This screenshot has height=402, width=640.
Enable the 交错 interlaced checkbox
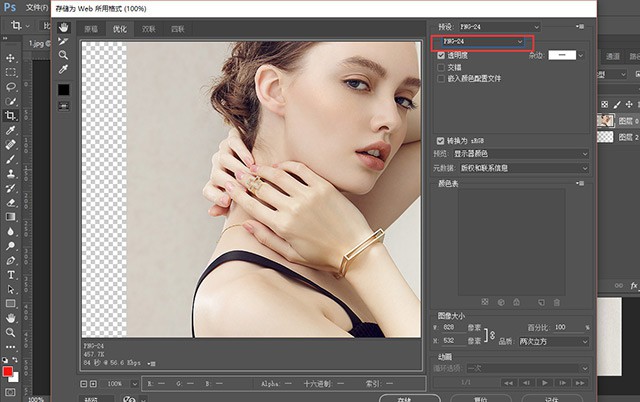pos(441,67)
